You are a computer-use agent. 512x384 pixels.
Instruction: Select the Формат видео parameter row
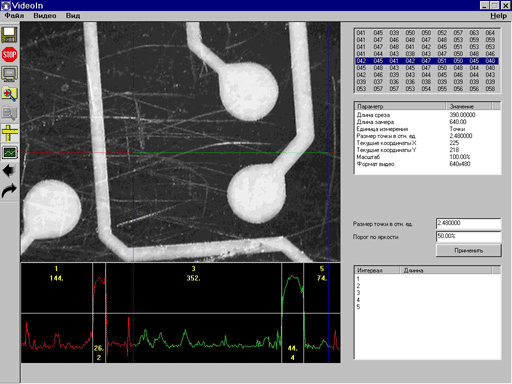tap(427, 164)
